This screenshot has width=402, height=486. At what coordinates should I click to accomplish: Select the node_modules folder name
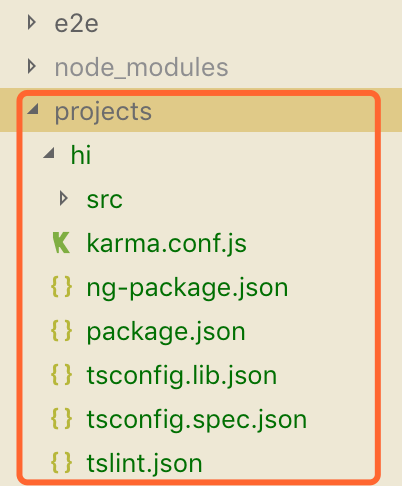point(141,68)
